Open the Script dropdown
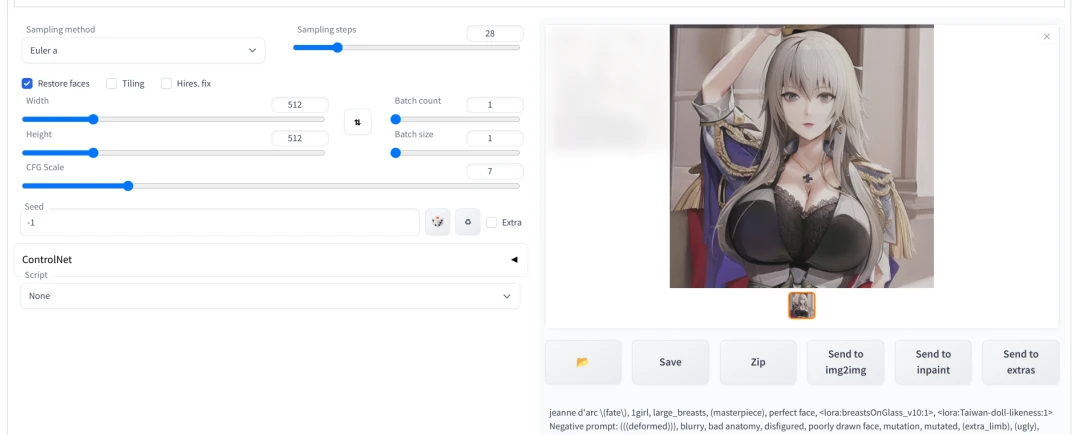1080x435 pixels. [x=270, y=296]
